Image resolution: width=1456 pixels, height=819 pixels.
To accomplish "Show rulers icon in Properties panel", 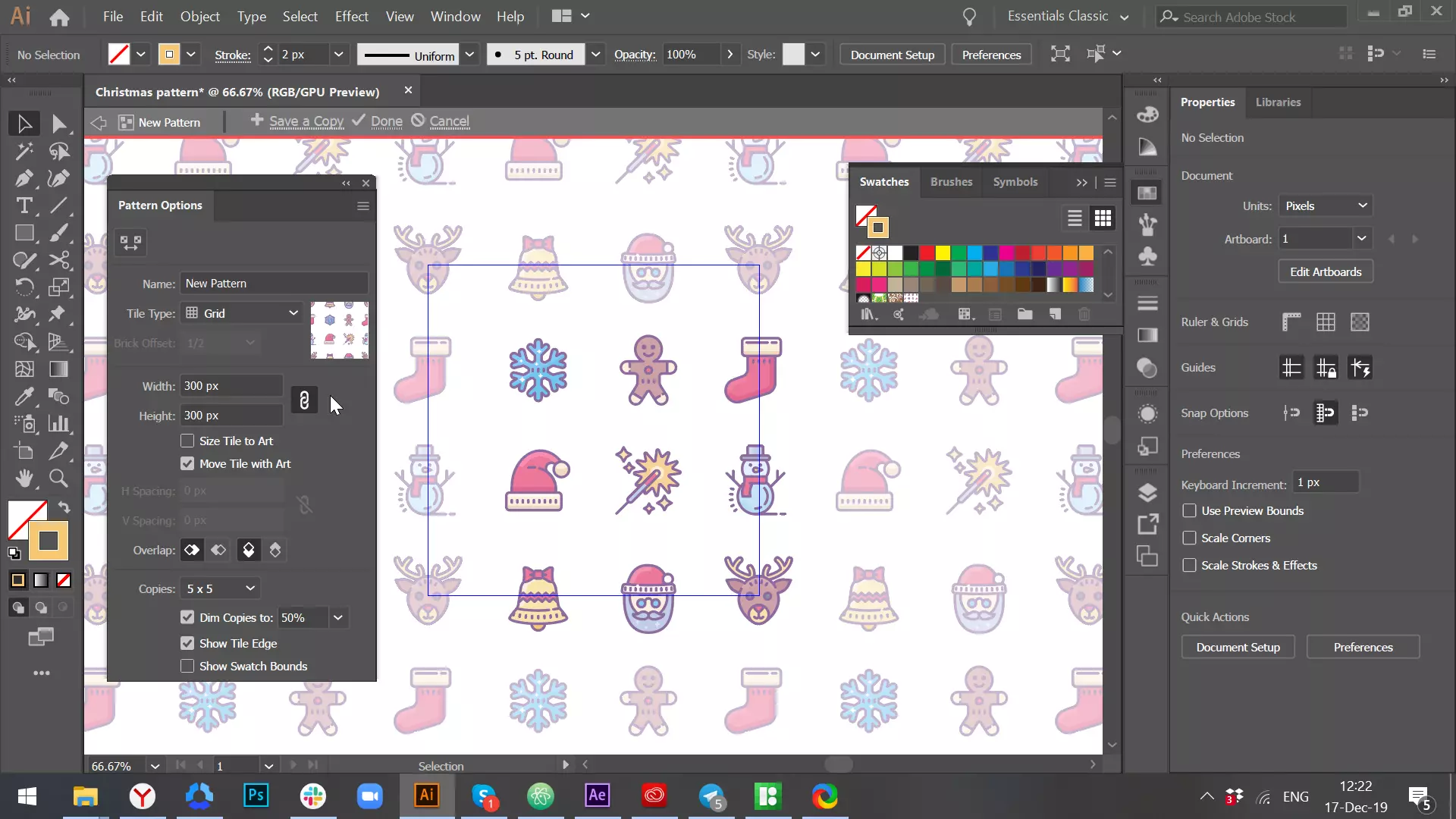I will pos(1291,322).
